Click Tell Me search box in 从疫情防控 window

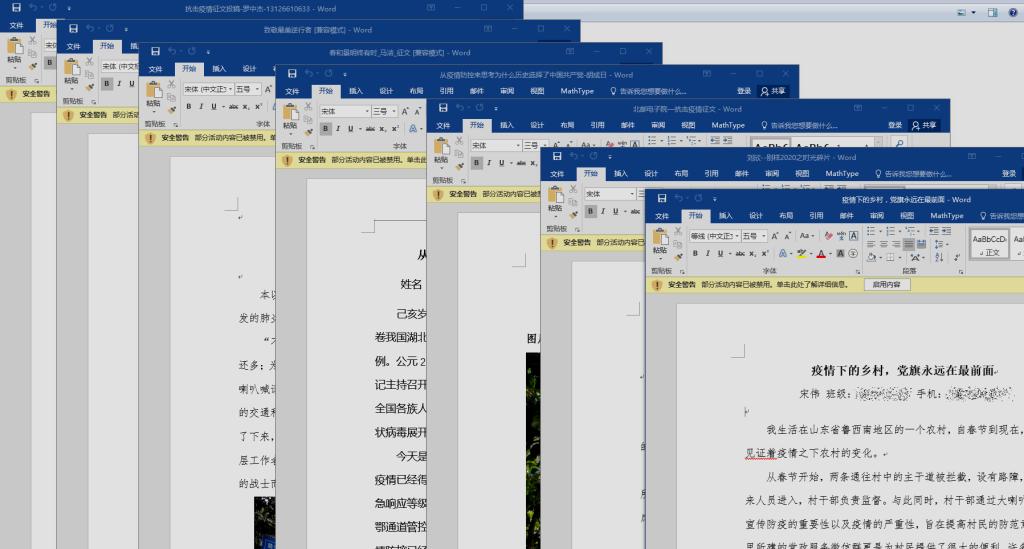648,91
